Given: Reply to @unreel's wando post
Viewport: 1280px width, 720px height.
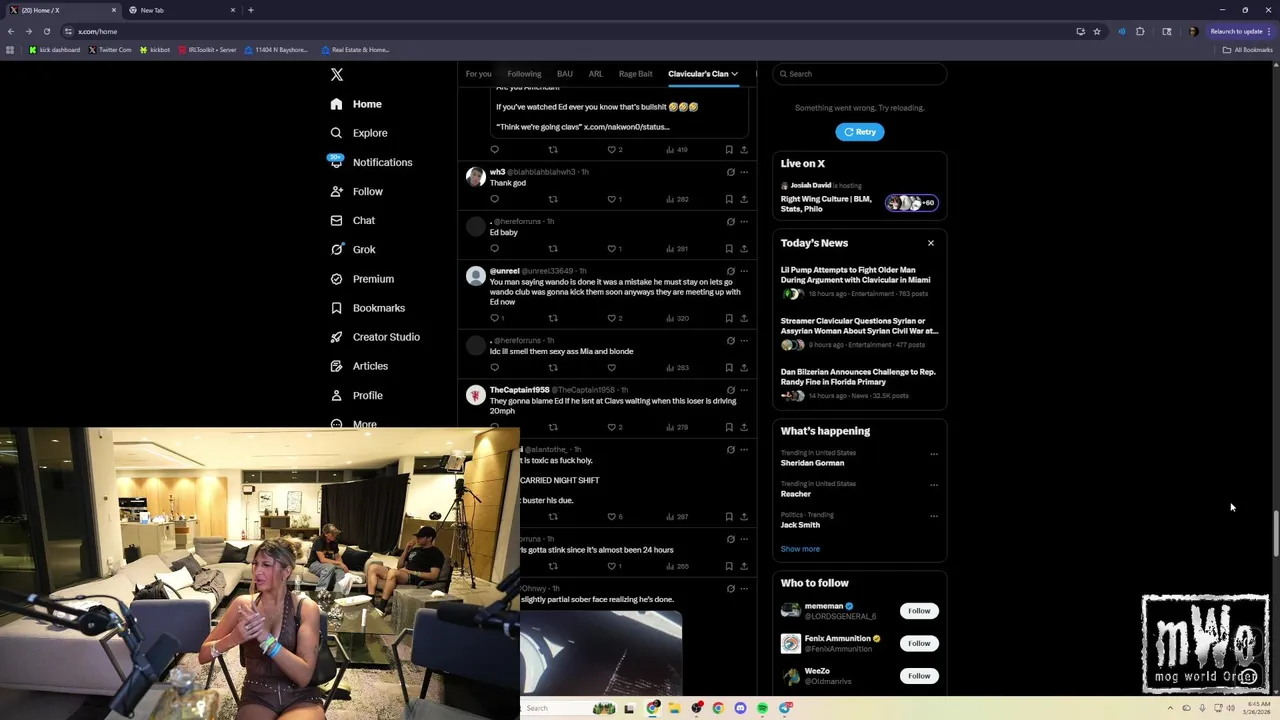Looking at the screenshot, I should 496,318.
